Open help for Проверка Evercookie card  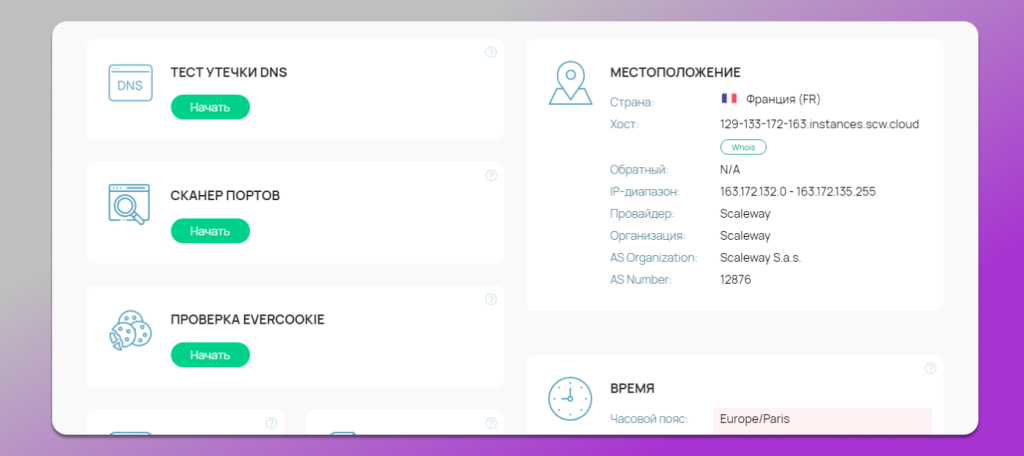(x=491, y=299)
